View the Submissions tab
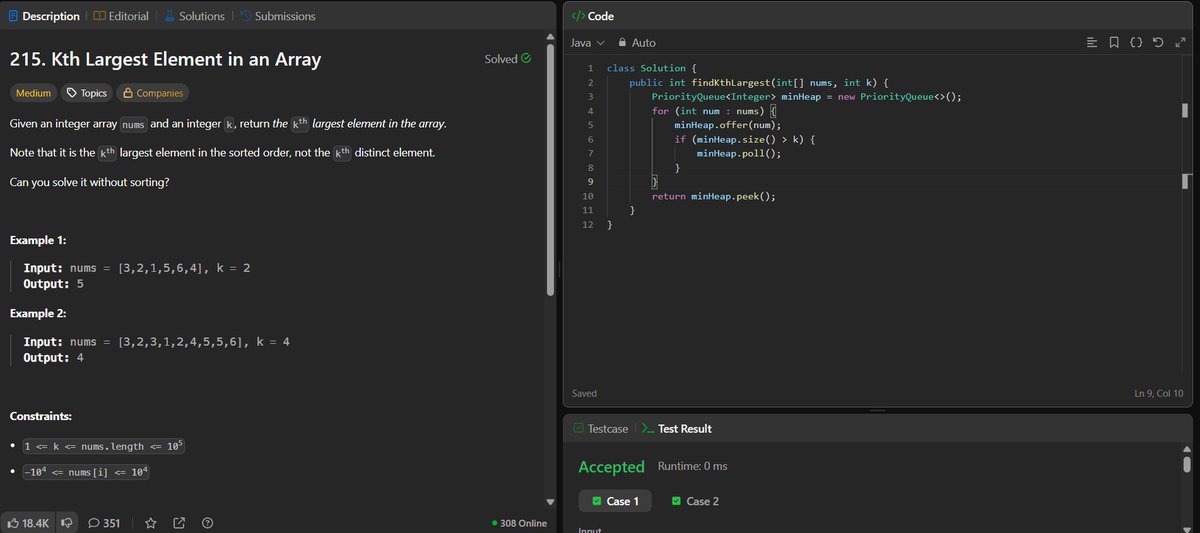This screenshot has width=1200, height=533. pyautogui.click(x=277, y=16)
